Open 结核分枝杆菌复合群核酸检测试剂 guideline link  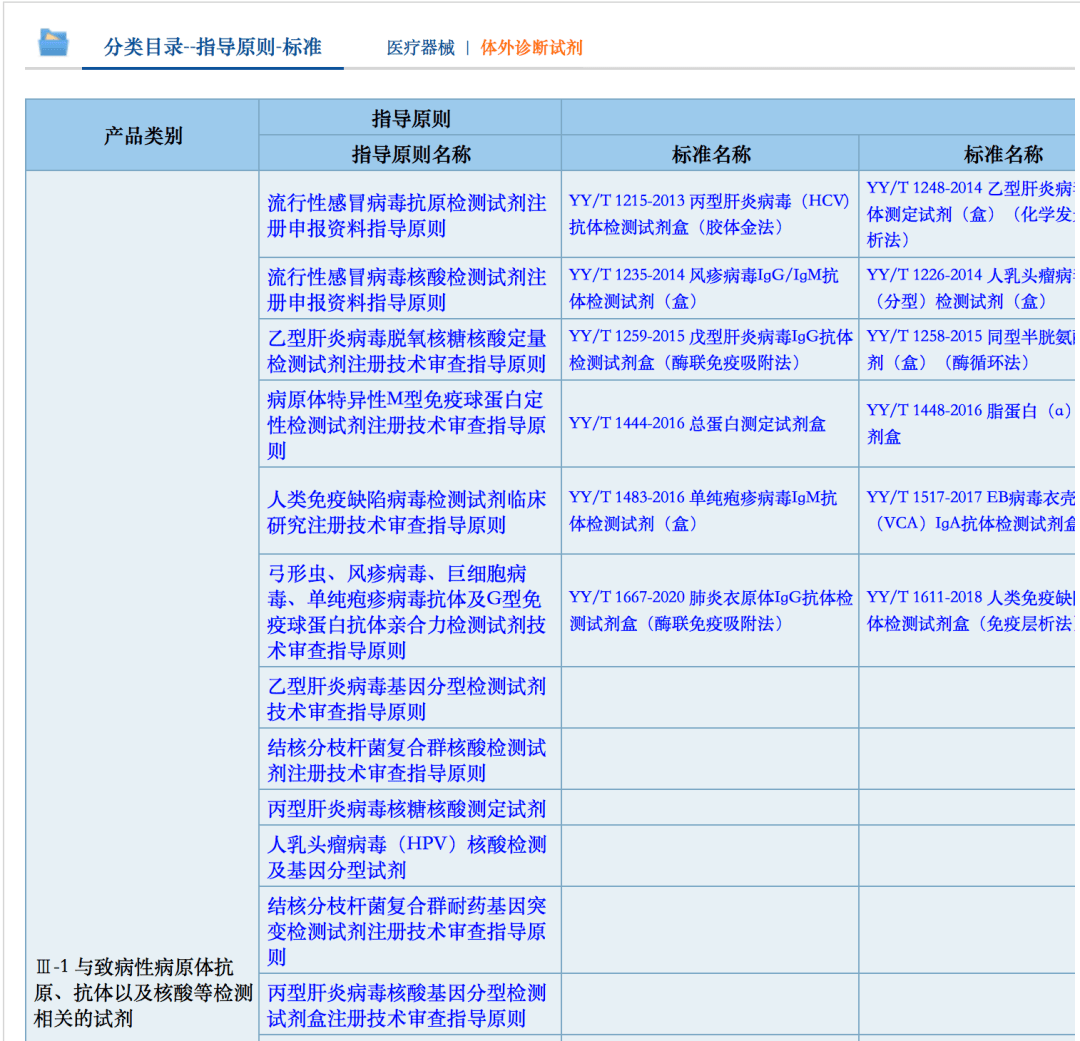[x=407, y=760]
